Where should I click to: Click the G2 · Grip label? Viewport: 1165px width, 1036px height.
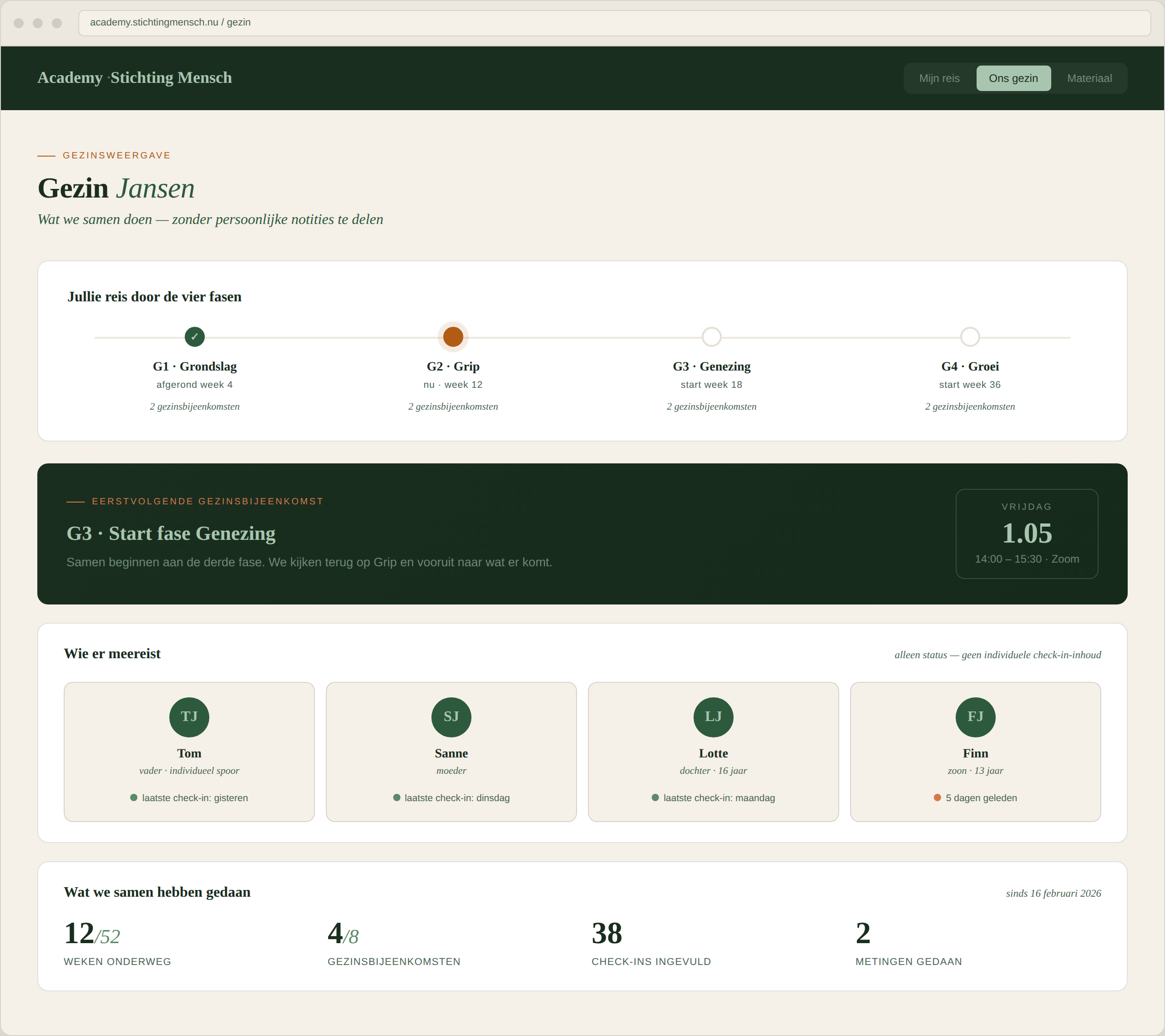click(453, 366)
